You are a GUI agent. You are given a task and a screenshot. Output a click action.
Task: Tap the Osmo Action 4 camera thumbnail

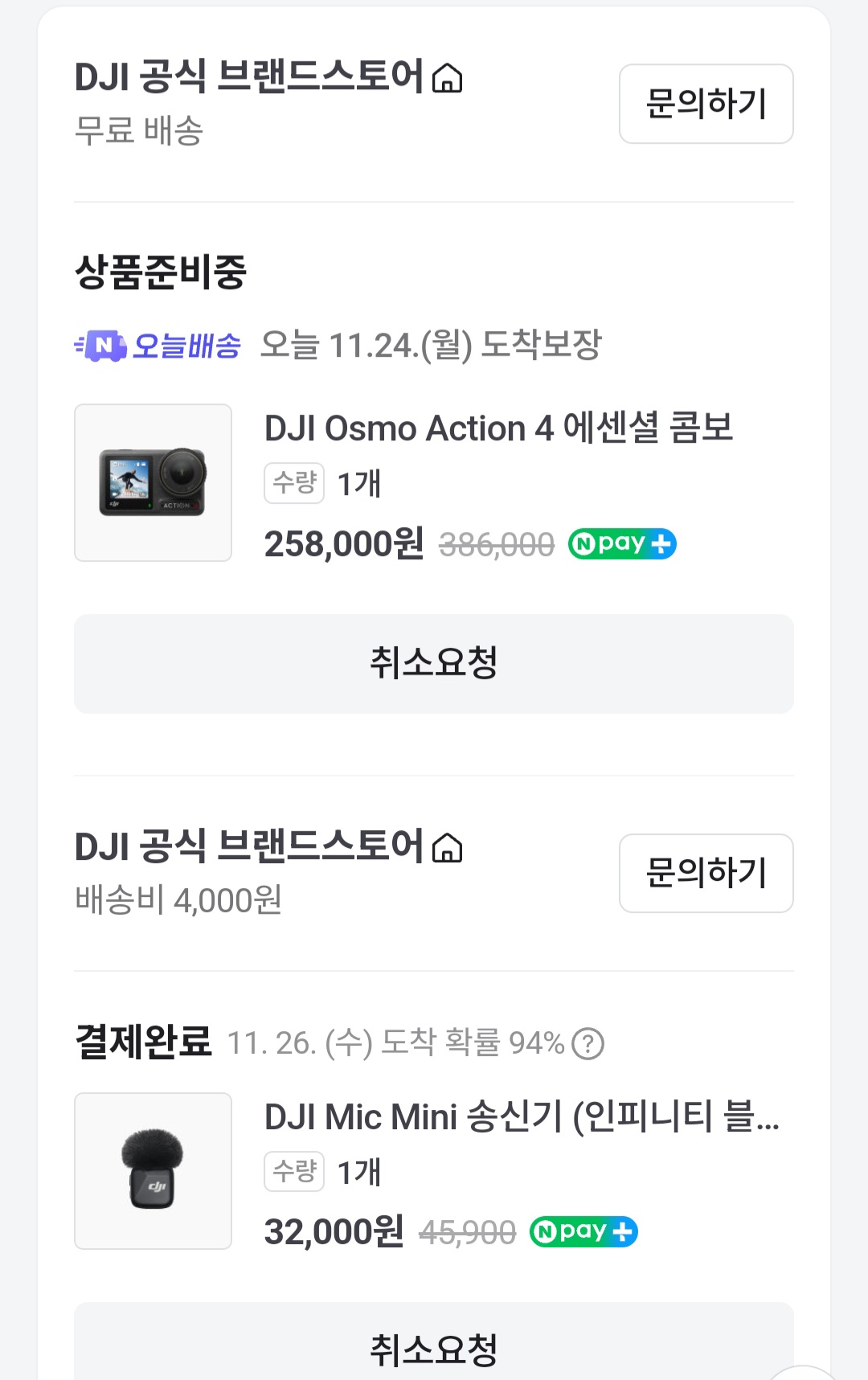[x=153, y=482]
